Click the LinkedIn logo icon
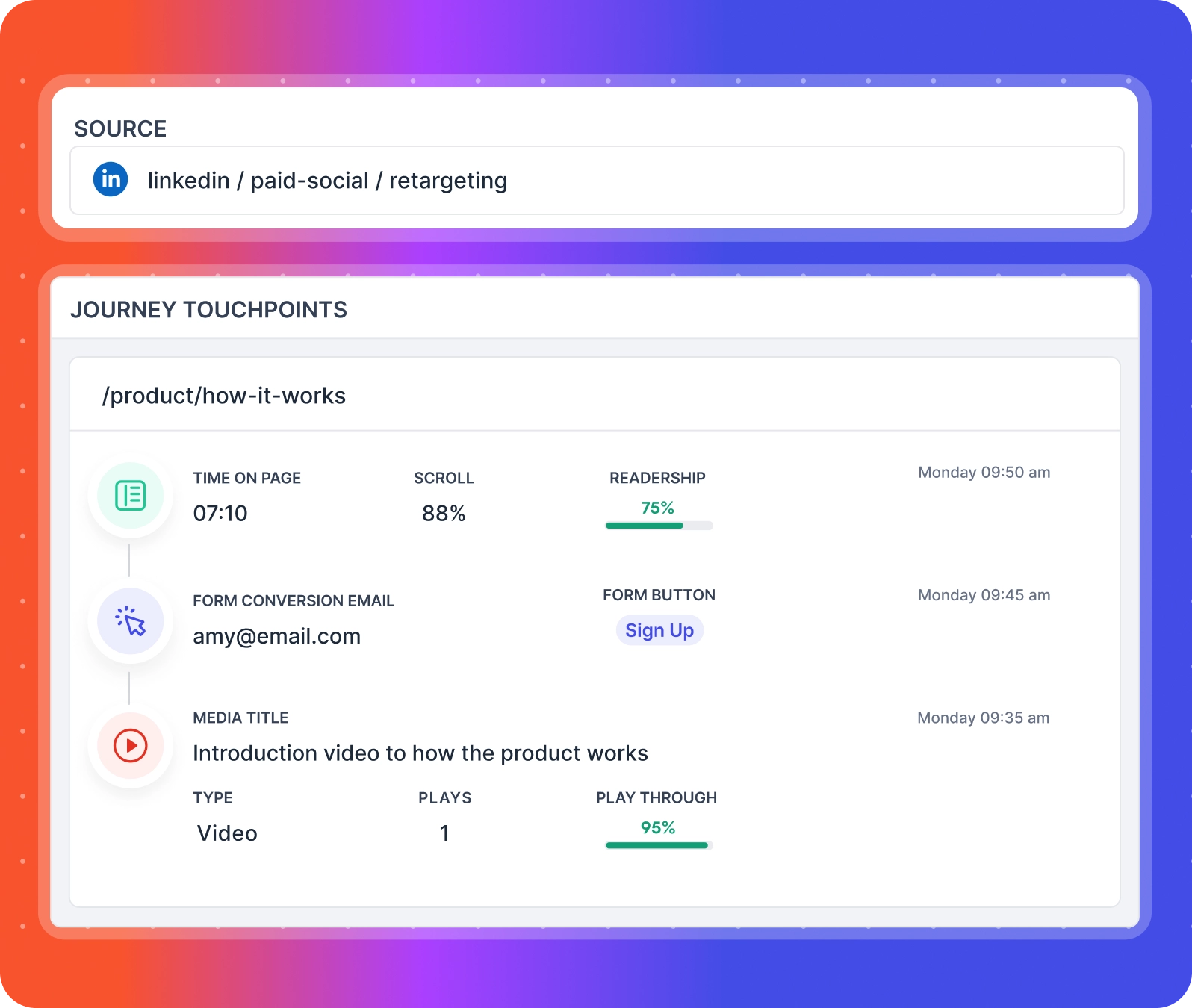Image resolution: width=1192 pixels, height=1008 pixels. click(x=111, y=179)
